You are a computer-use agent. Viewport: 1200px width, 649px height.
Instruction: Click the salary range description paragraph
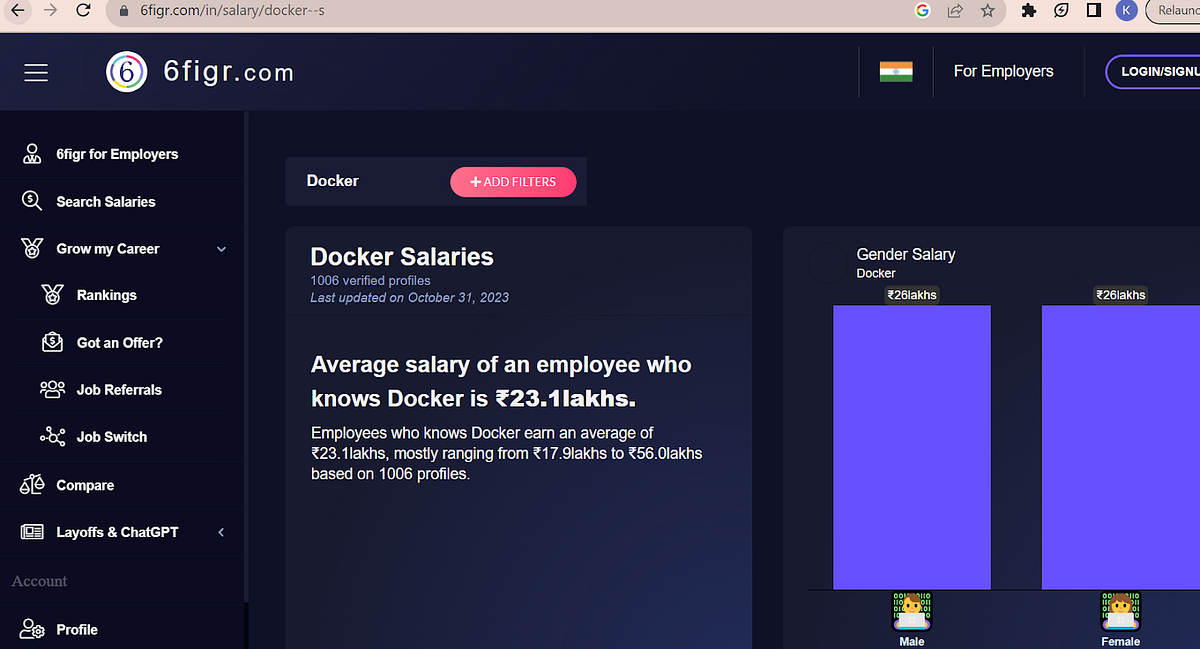507,453
